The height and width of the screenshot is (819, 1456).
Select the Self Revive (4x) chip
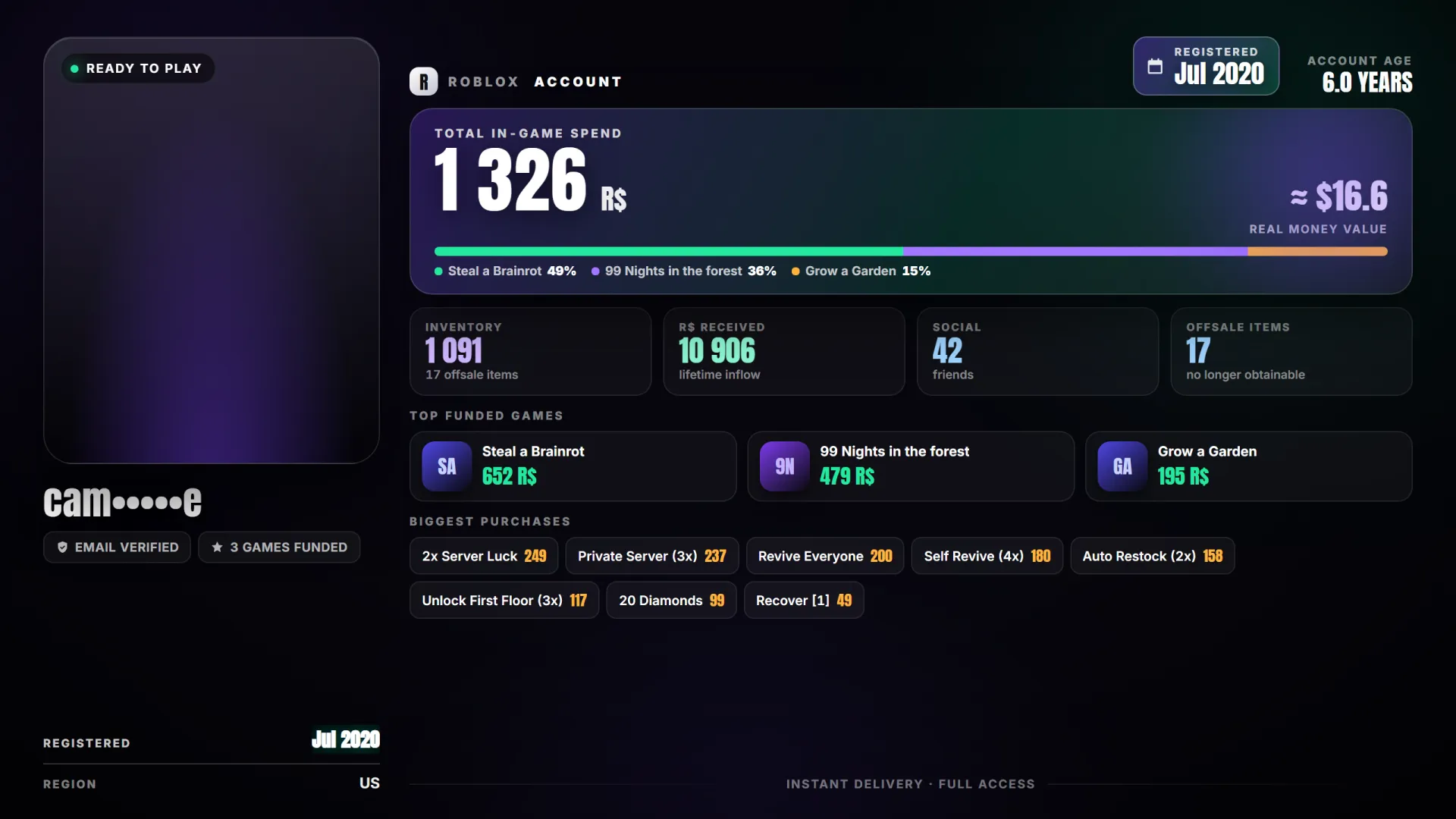tap(987, 556)
